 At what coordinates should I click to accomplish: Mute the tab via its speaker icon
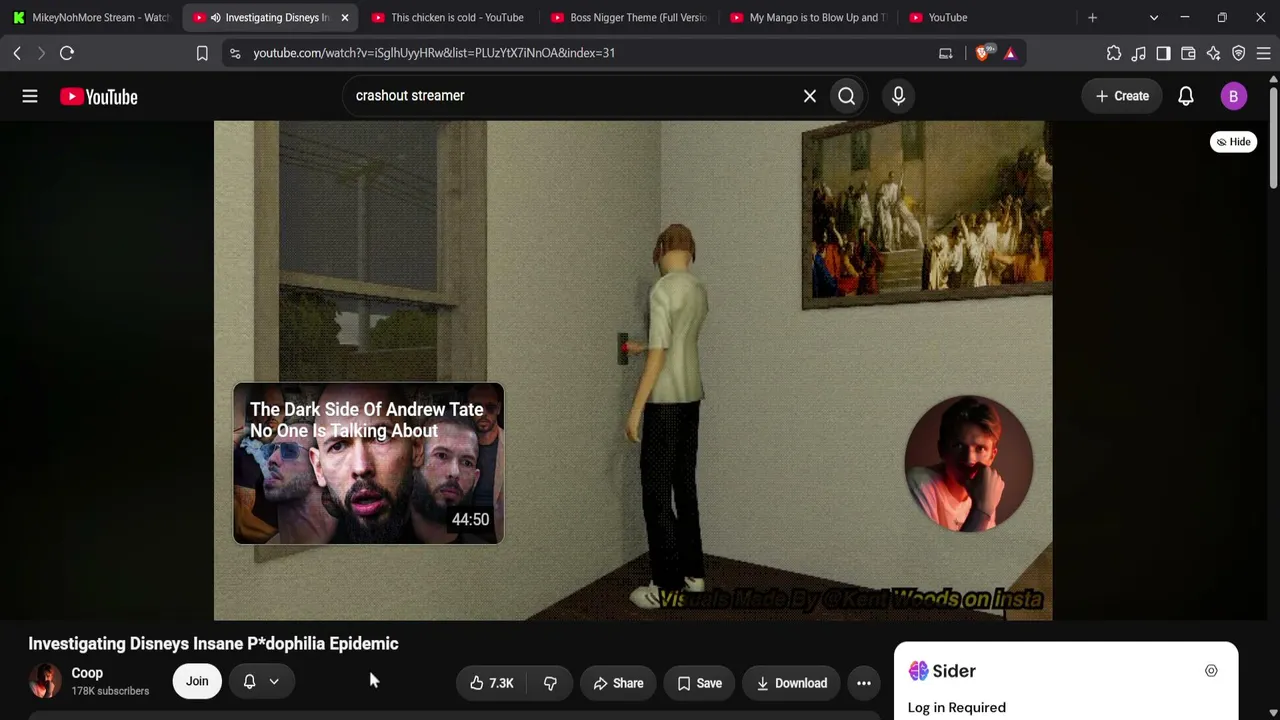pos(215,17)
